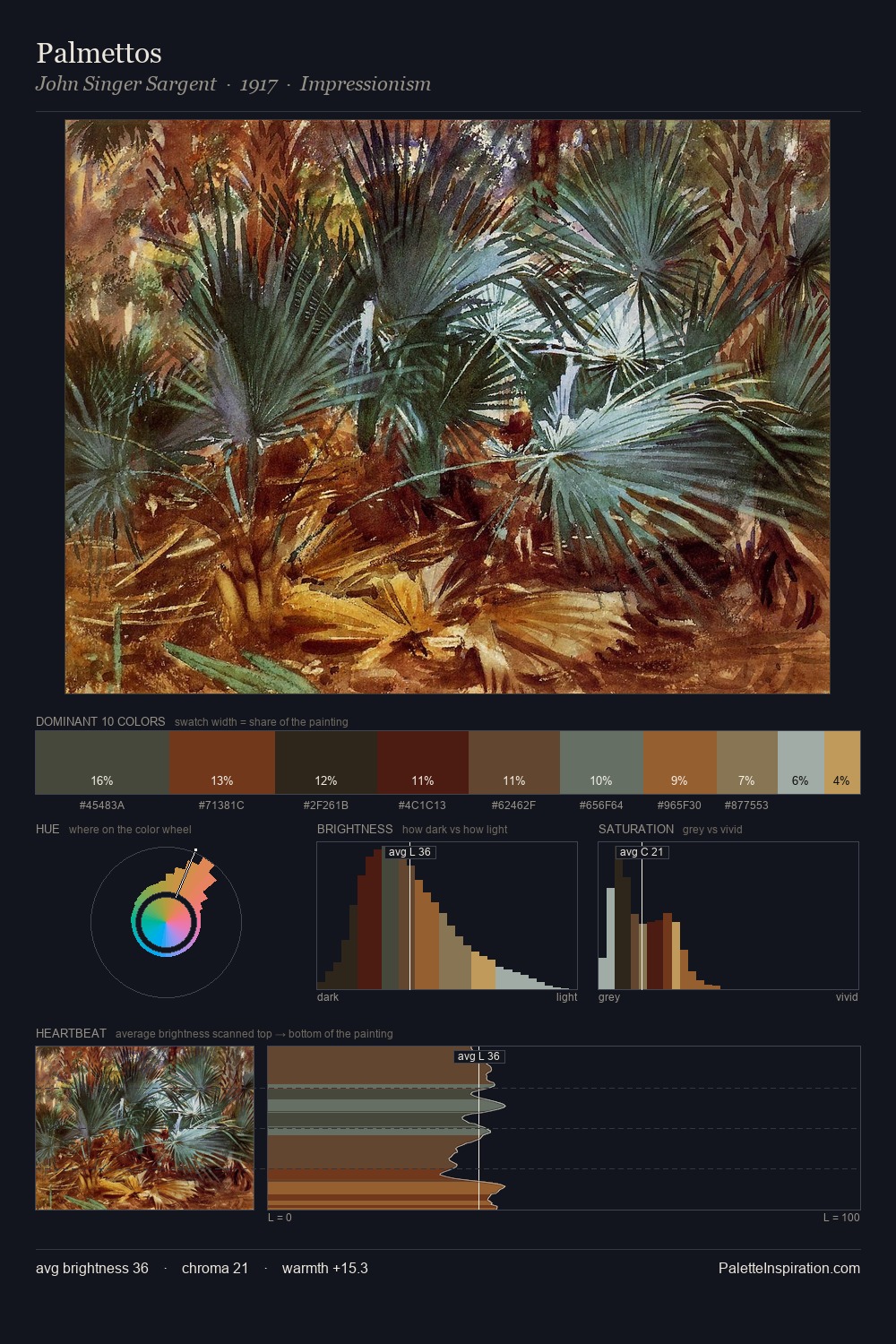Select the 11% brown #62462F swatch
The image size is (896, 1344).
click(x=514, y=762)
